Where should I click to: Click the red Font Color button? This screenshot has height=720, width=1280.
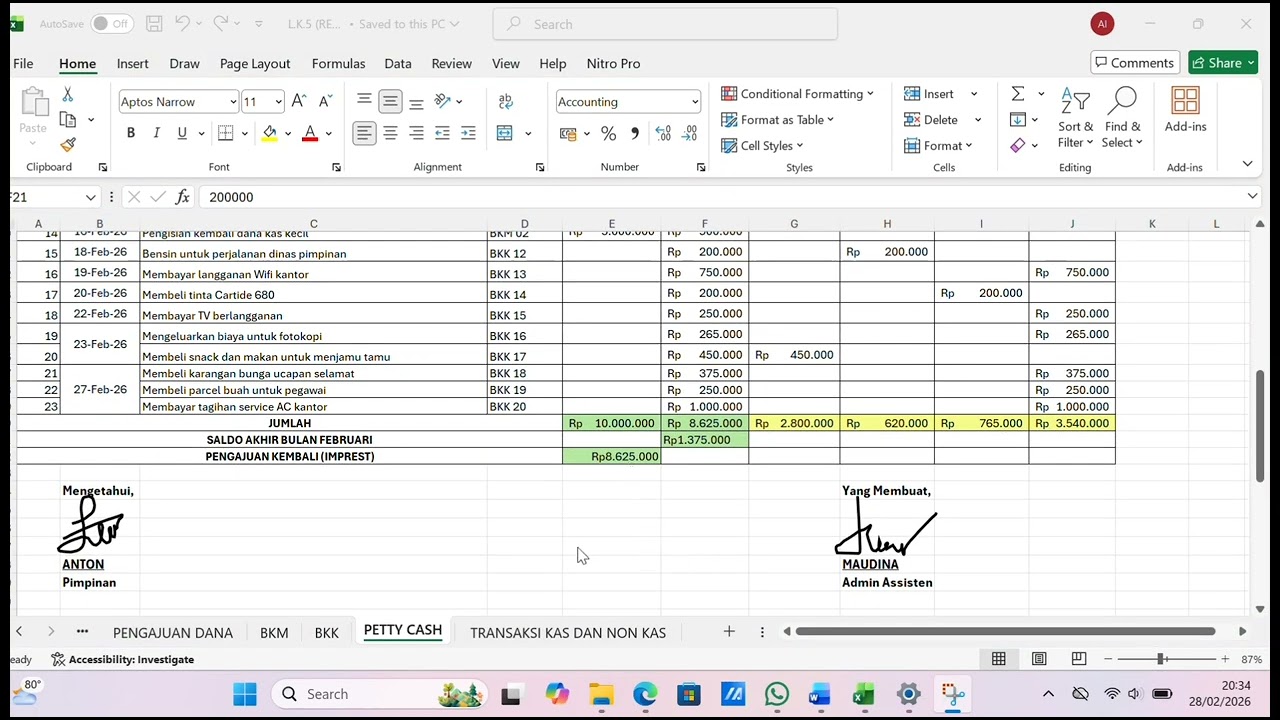(x=310, y=133)
